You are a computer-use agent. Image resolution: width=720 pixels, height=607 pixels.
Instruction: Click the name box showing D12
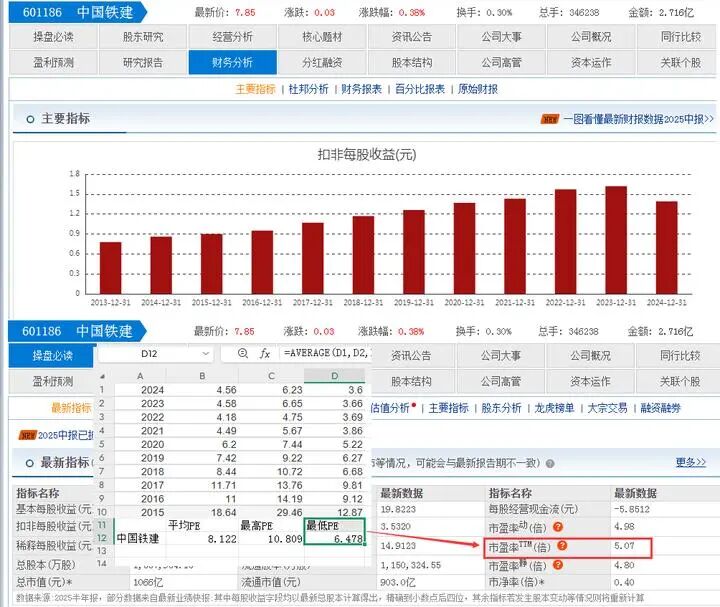pos(149,354)
